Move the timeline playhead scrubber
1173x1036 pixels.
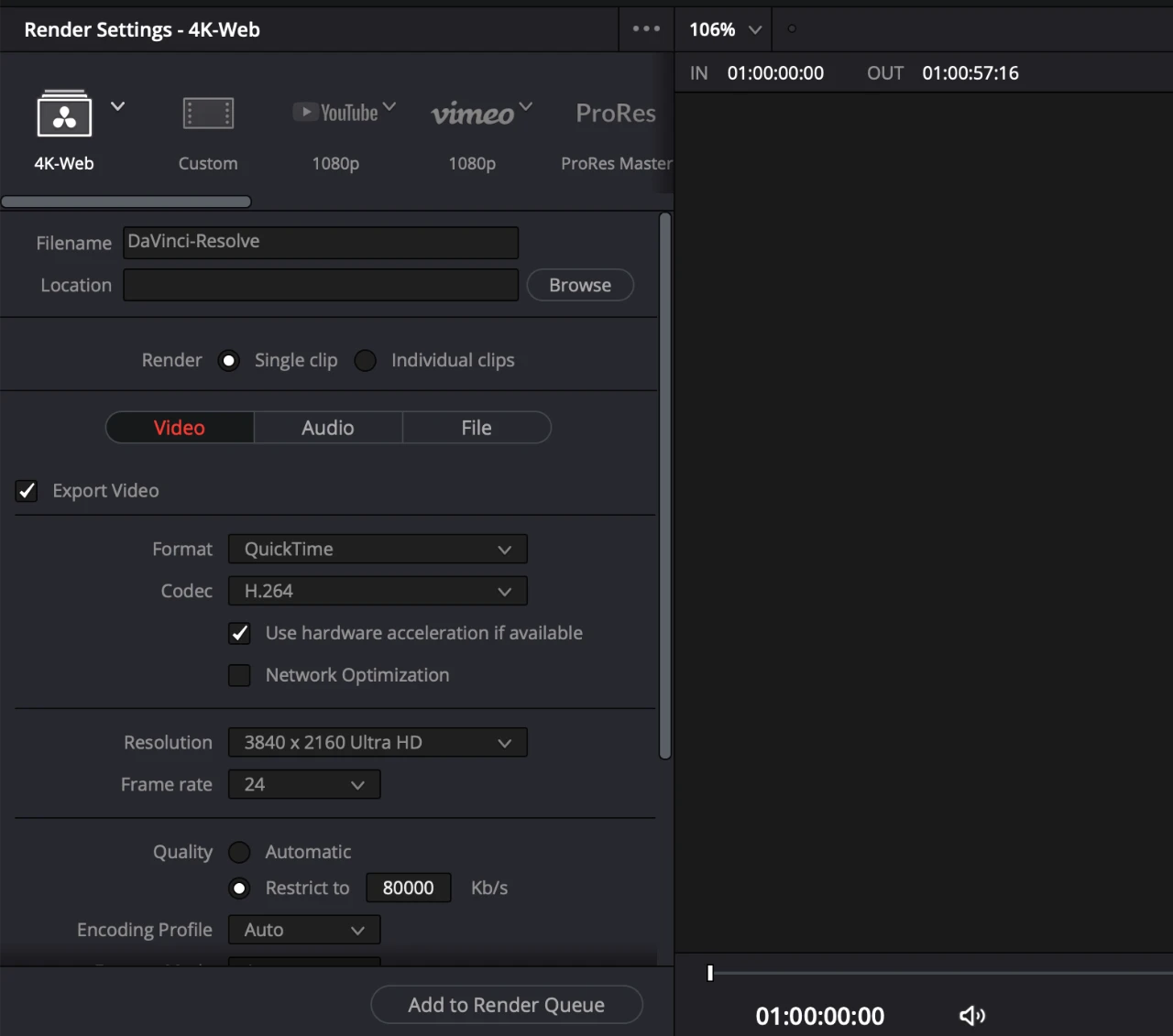point(709,974)
